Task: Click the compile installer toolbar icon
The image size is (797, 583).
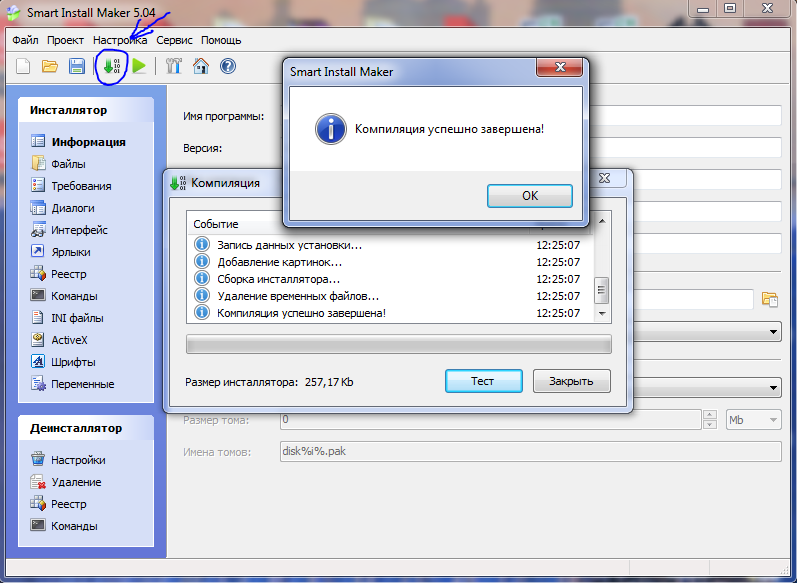Action: click(x=111, y=67)
